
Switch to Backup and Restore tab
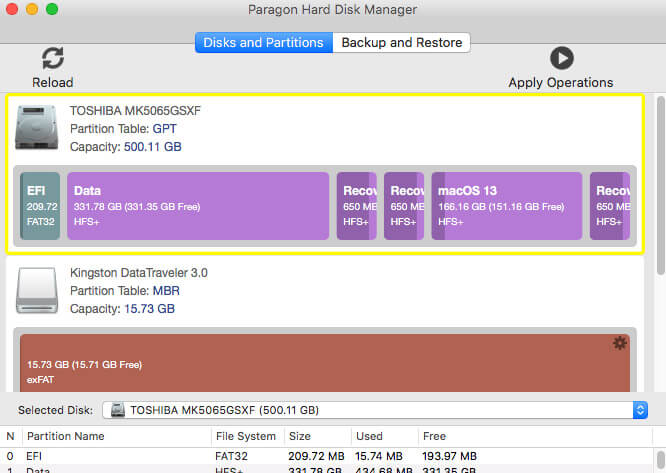401,43
